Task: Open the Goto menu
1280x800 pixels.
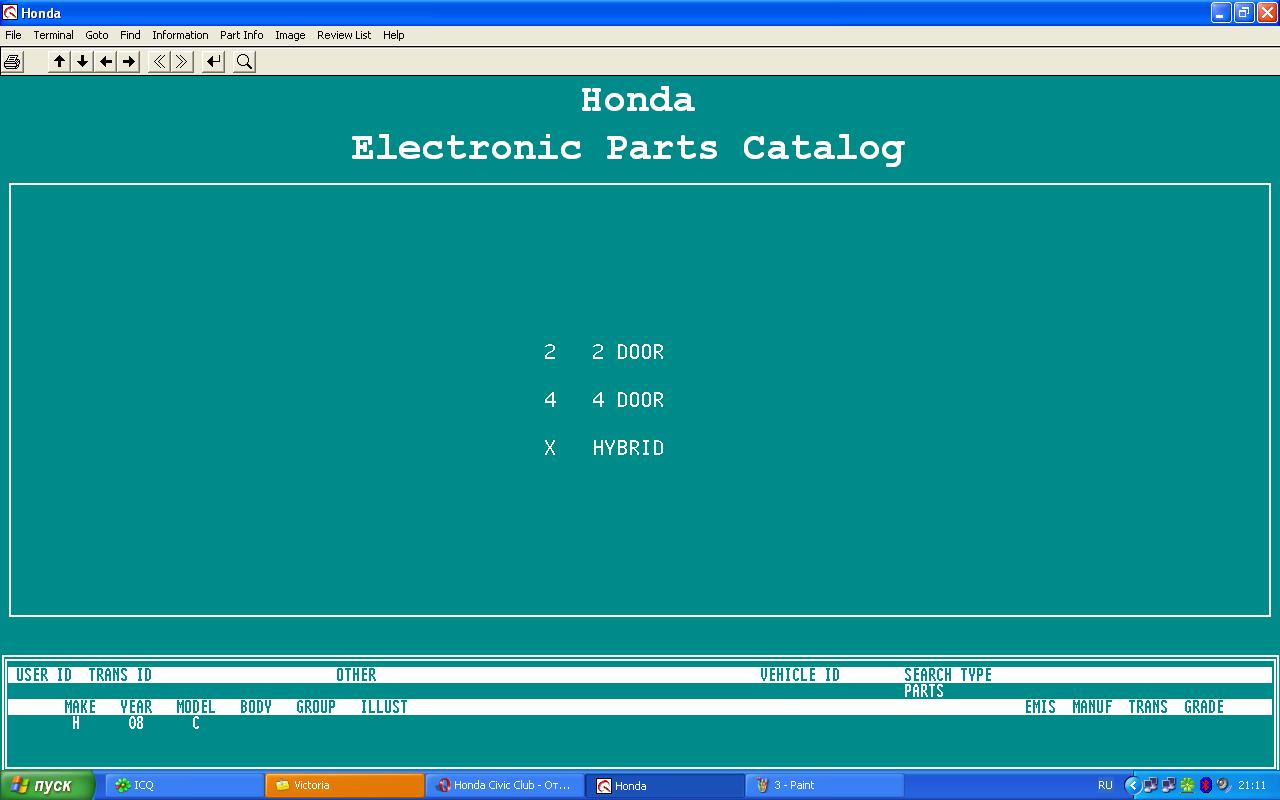Action: pyautogui.click(x=97, y=35)
